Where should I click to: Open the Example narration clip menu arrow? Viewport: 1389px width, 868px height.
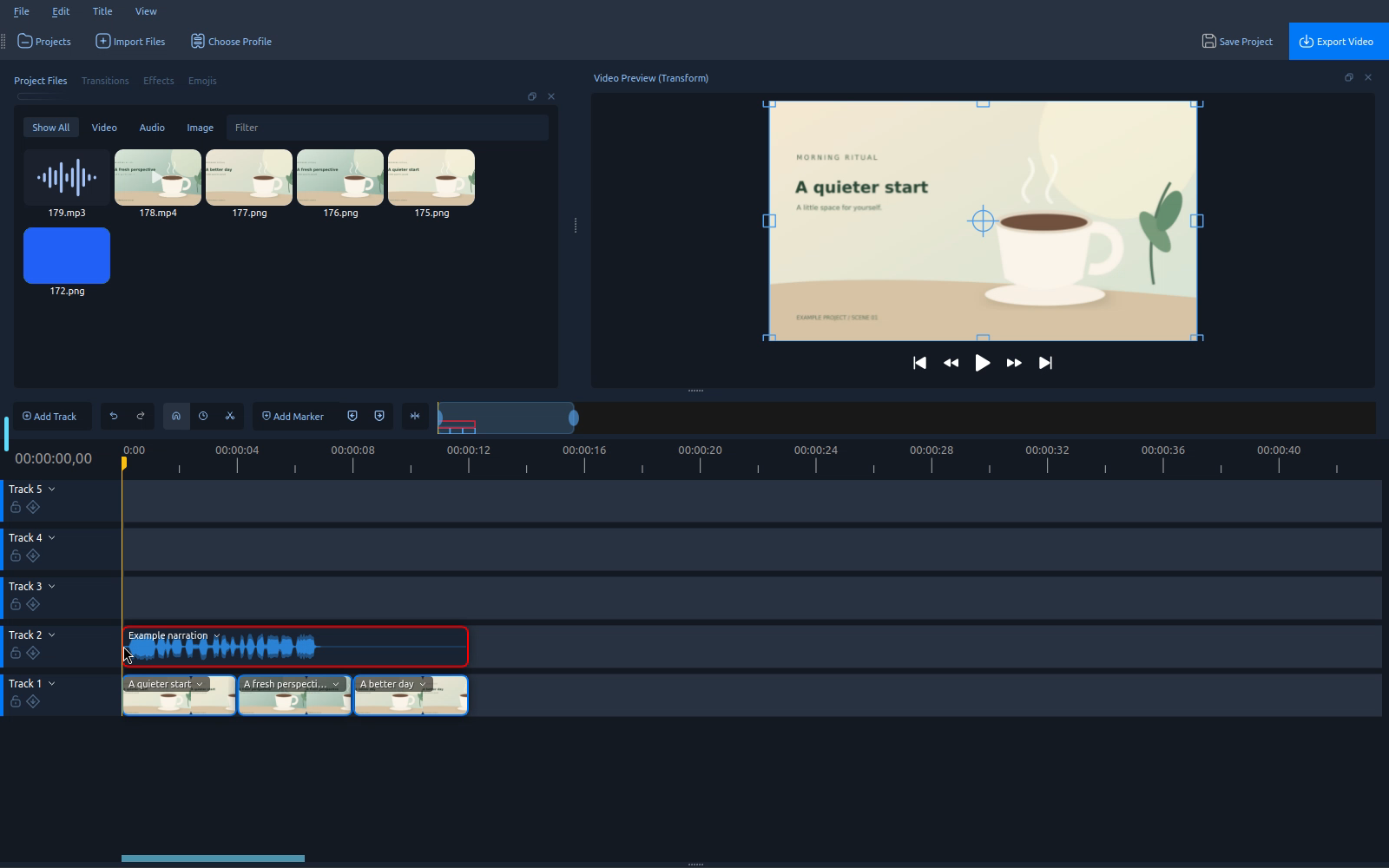[x=217, y=636]
